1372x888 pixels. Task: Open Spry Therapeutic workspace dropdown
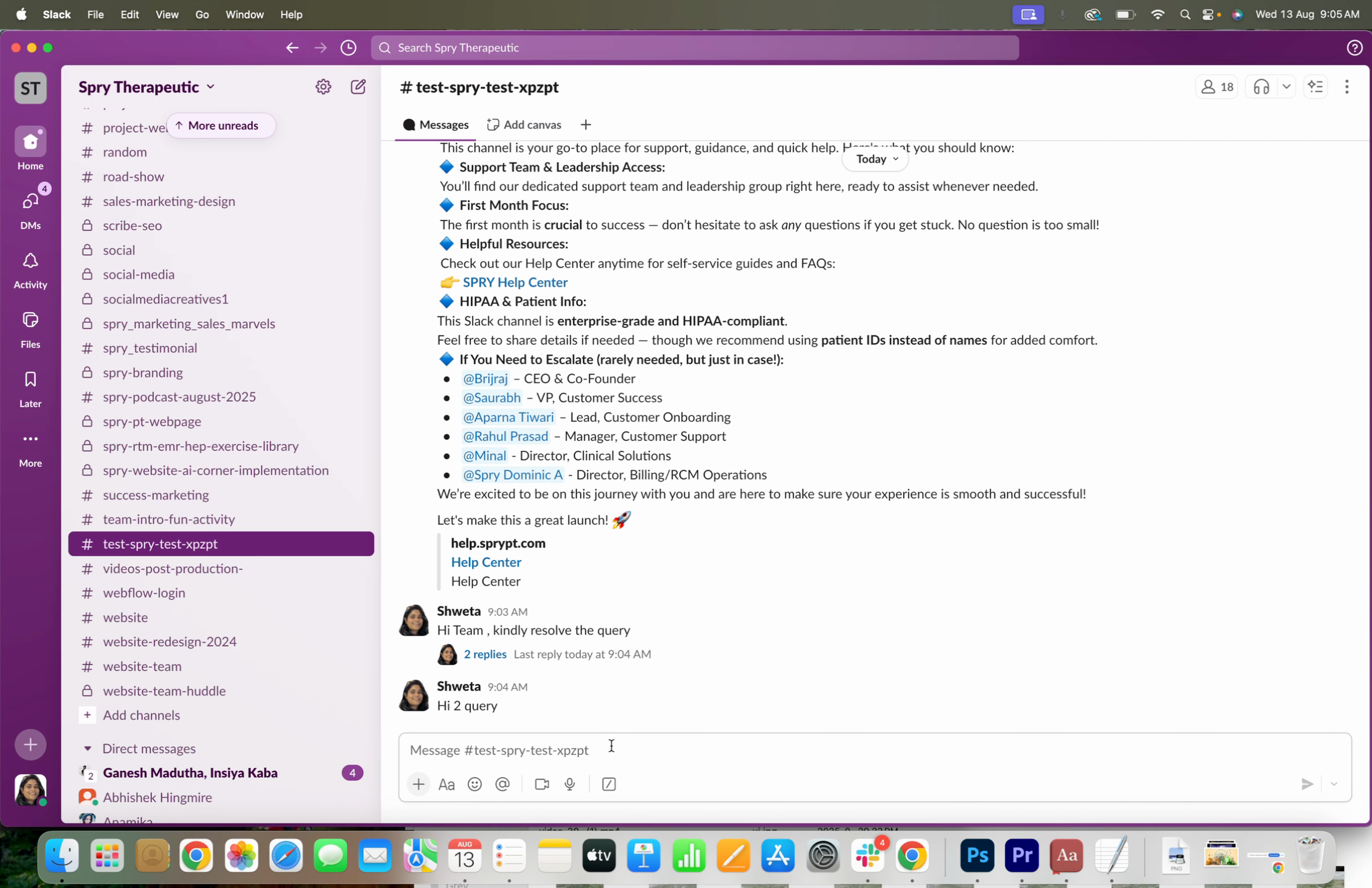tap(147, 87)
